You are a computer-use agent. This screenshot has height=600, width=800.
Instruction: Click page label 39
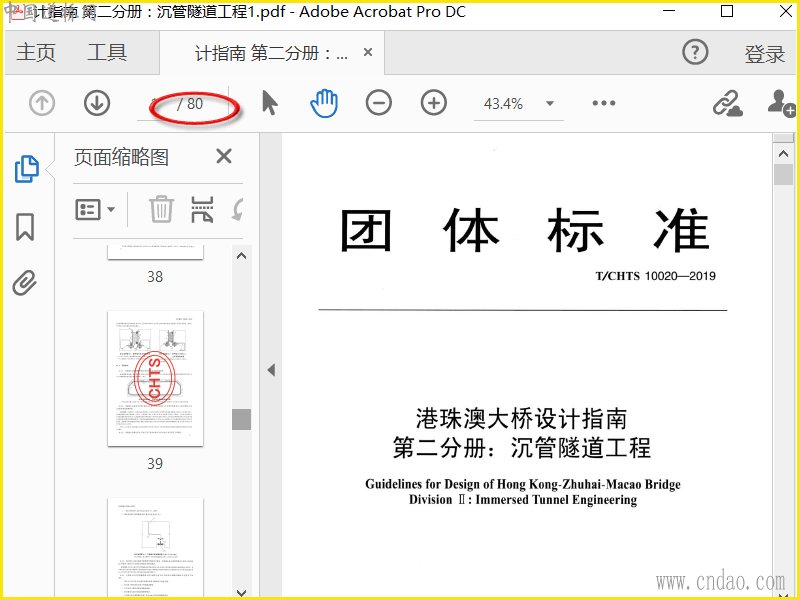pos(155,463)
